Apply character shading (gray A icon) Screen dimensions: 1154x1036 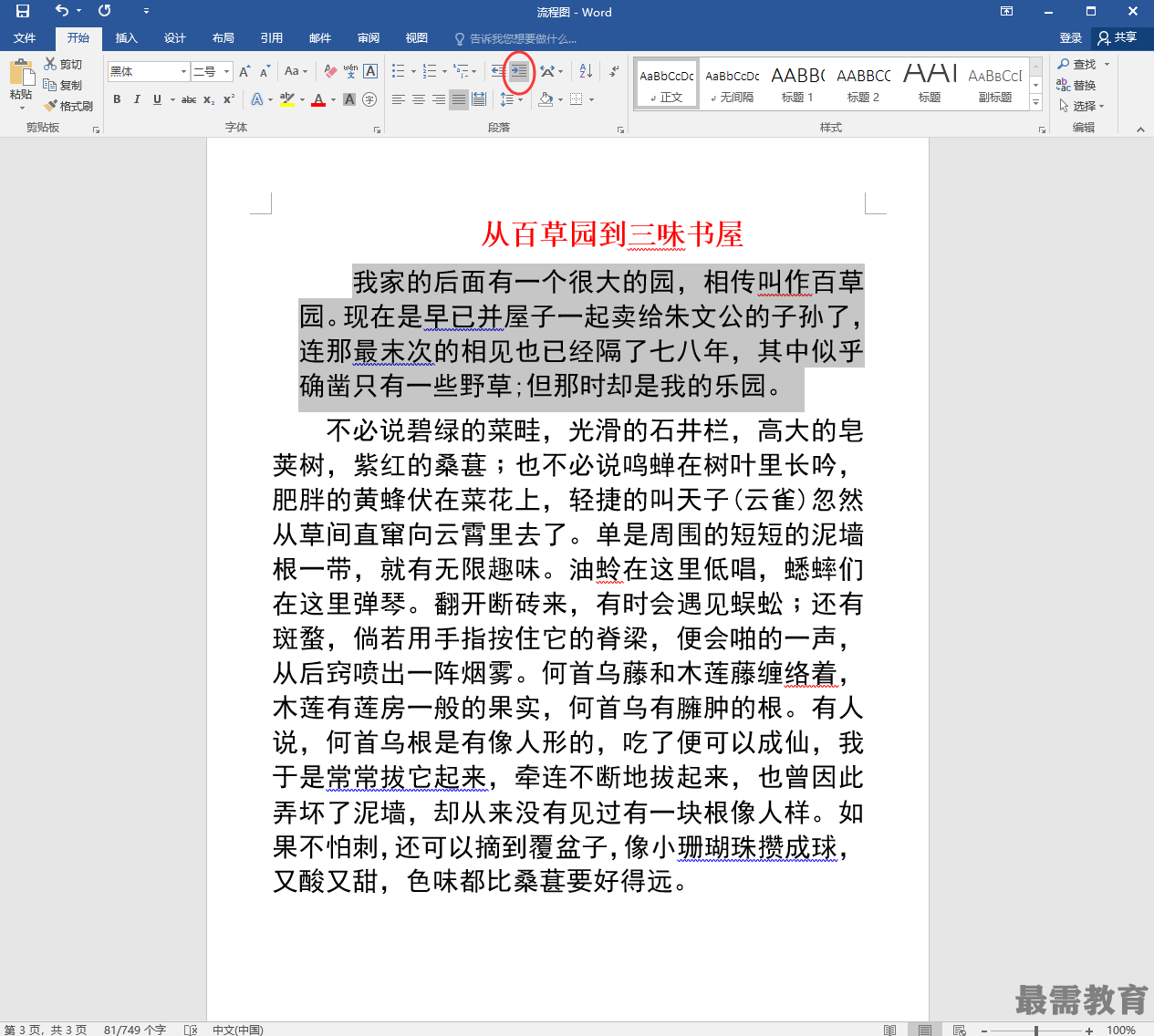click(349, 99)
